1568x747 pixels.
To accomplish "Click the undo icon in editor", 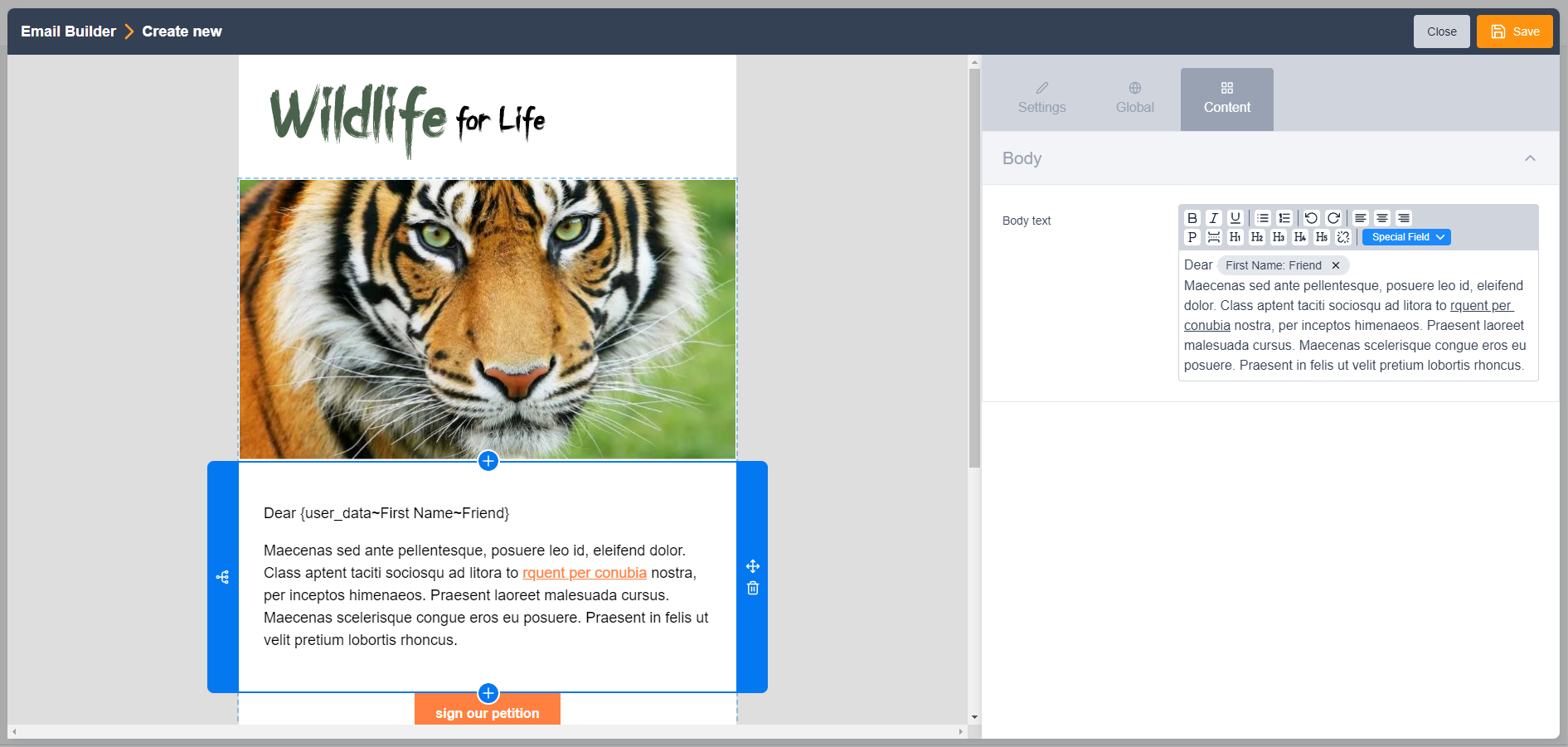I will 1311,218.
